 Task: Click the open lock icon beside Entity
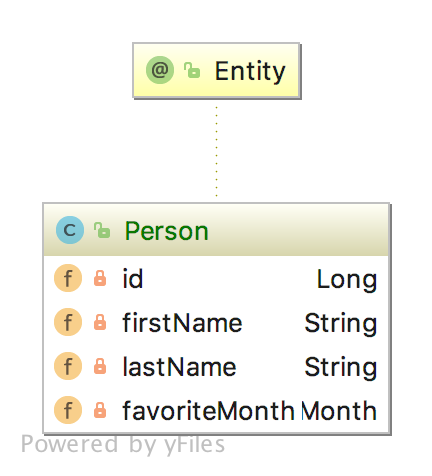click(x=192, y=70)
